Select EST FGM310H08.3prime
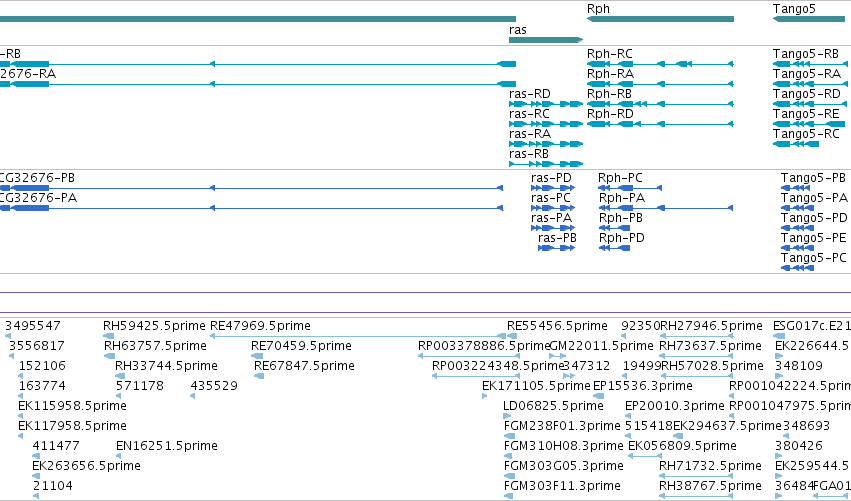Screen dimensions: 851x501 (563, 447)
